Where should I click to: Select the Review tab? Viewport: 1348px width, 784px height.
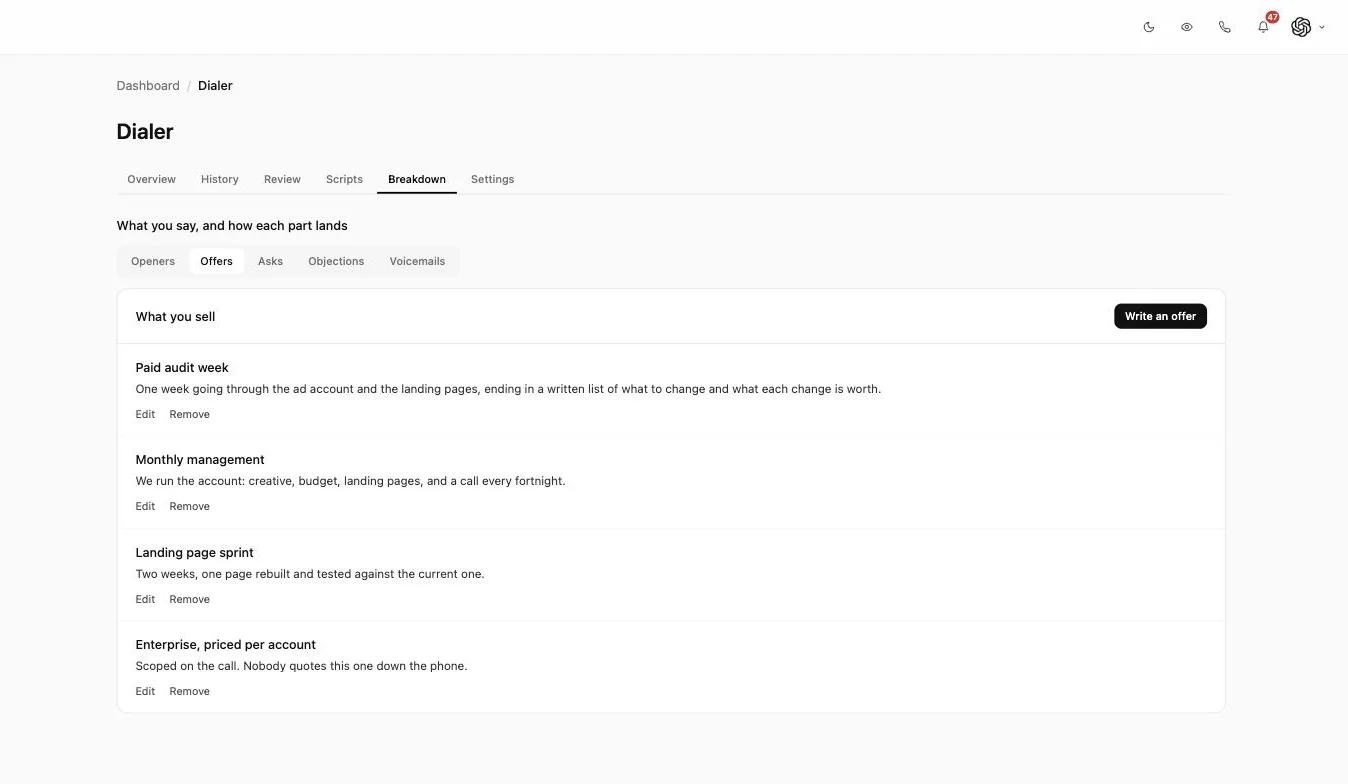click(x=282, y=179)
